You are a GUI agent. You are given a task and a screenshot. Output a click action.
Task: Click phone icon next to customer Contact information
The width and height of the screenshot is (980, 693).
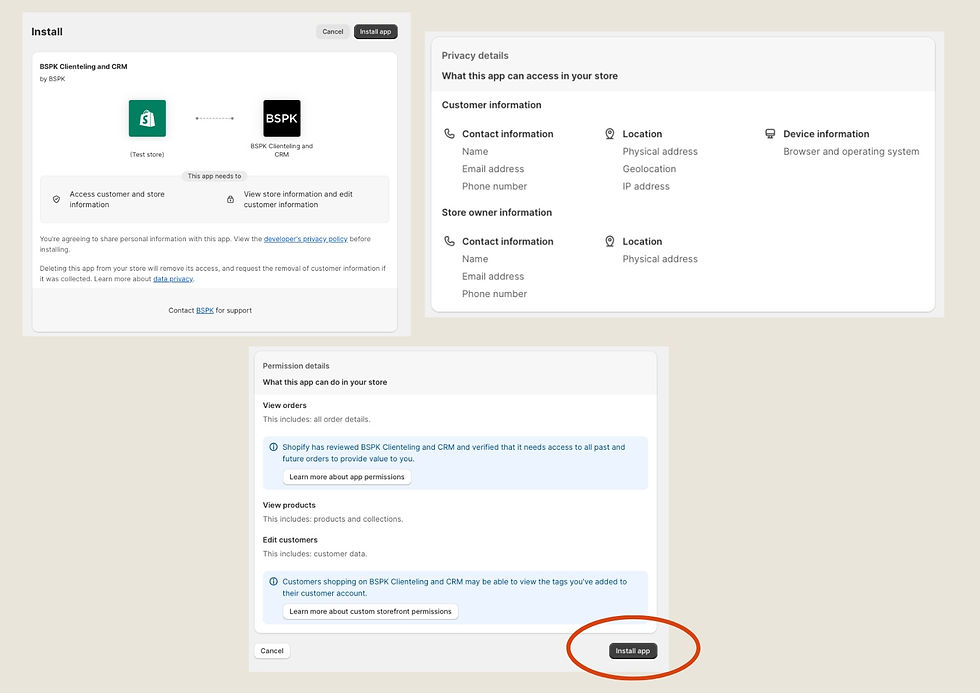(449, 134)
